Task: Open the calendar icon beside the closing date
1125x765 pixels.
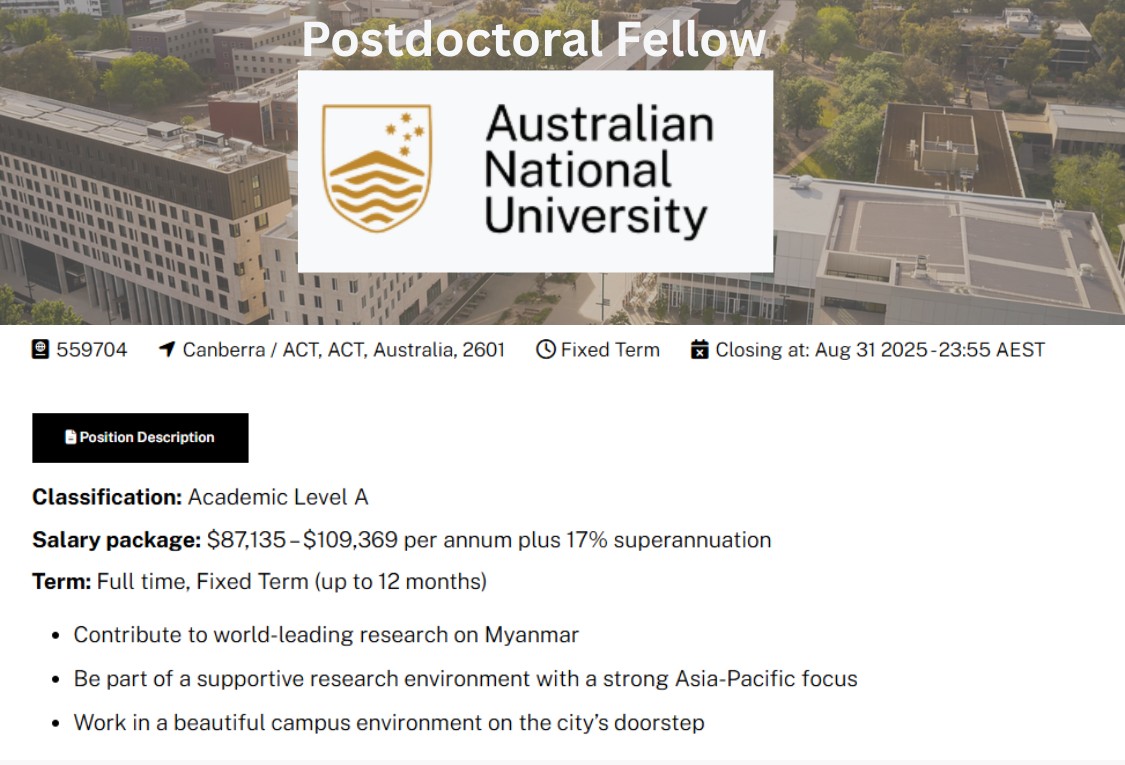Action: coord(697,349)
